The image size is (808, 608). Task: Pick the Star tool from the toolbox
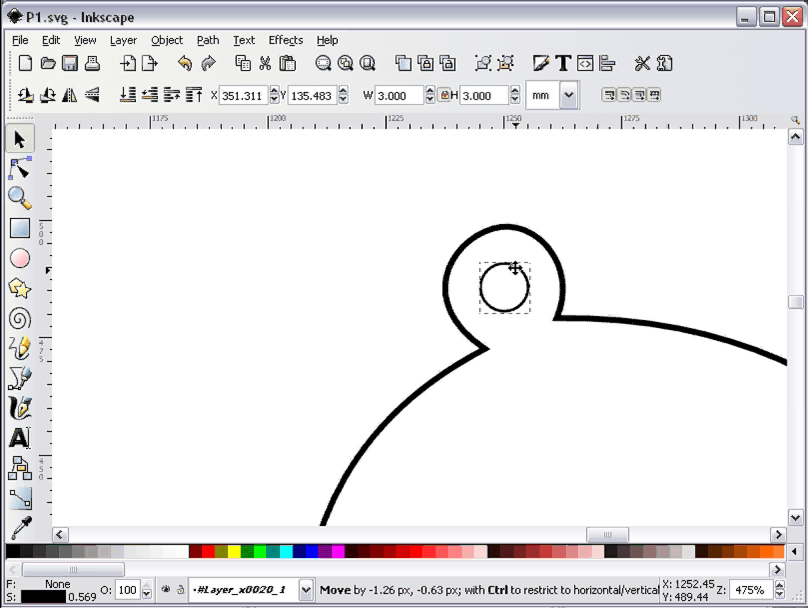[20, 288]
